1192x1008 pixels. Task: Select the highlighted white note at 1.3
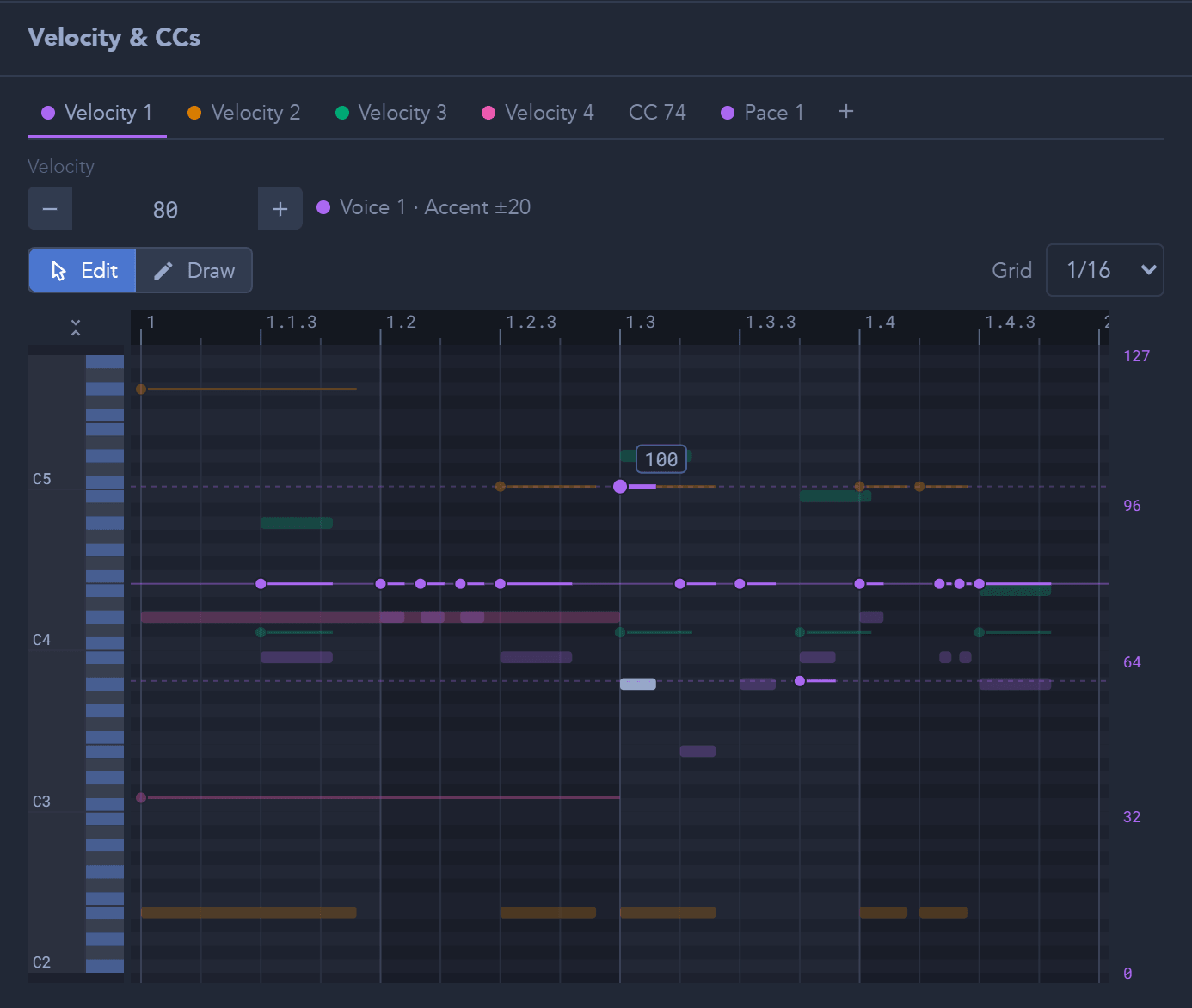click(638, 684)
